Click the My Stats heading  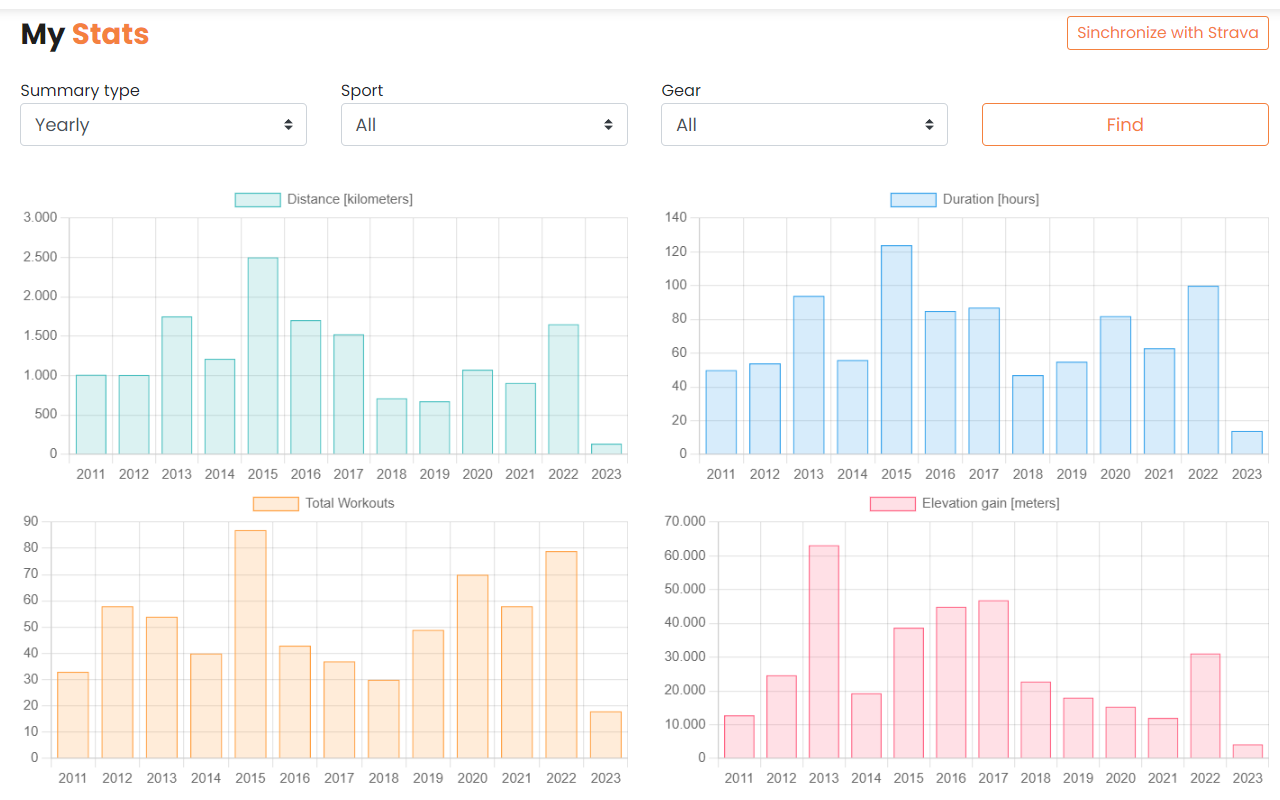click(x=85, y=34)
